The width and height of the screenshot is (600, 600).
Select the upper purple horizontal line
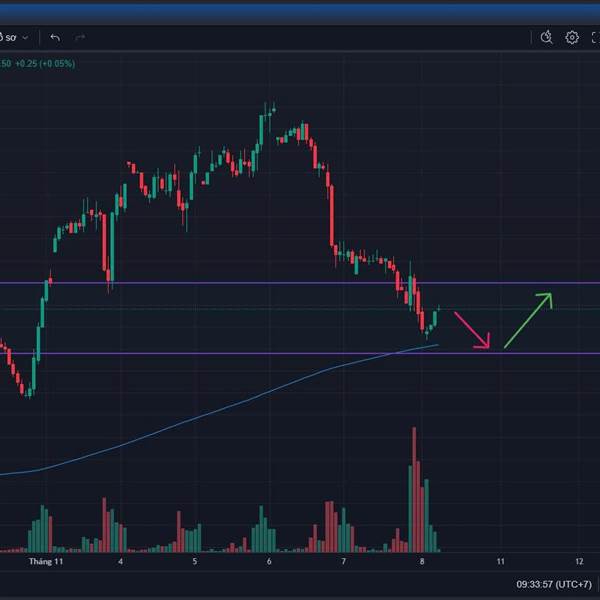tap(200, 282)
